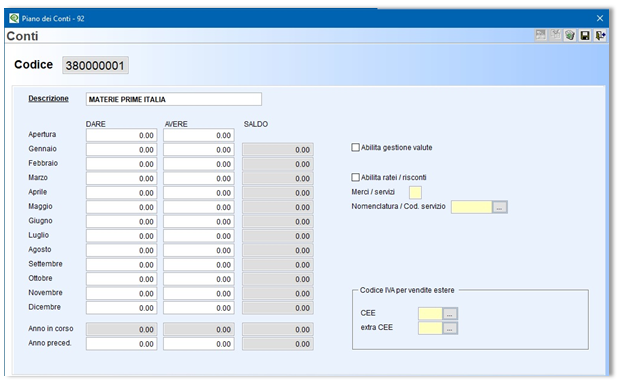
Task: Click the Anno in corso DARE total
Action: click(x=121, y=329)
